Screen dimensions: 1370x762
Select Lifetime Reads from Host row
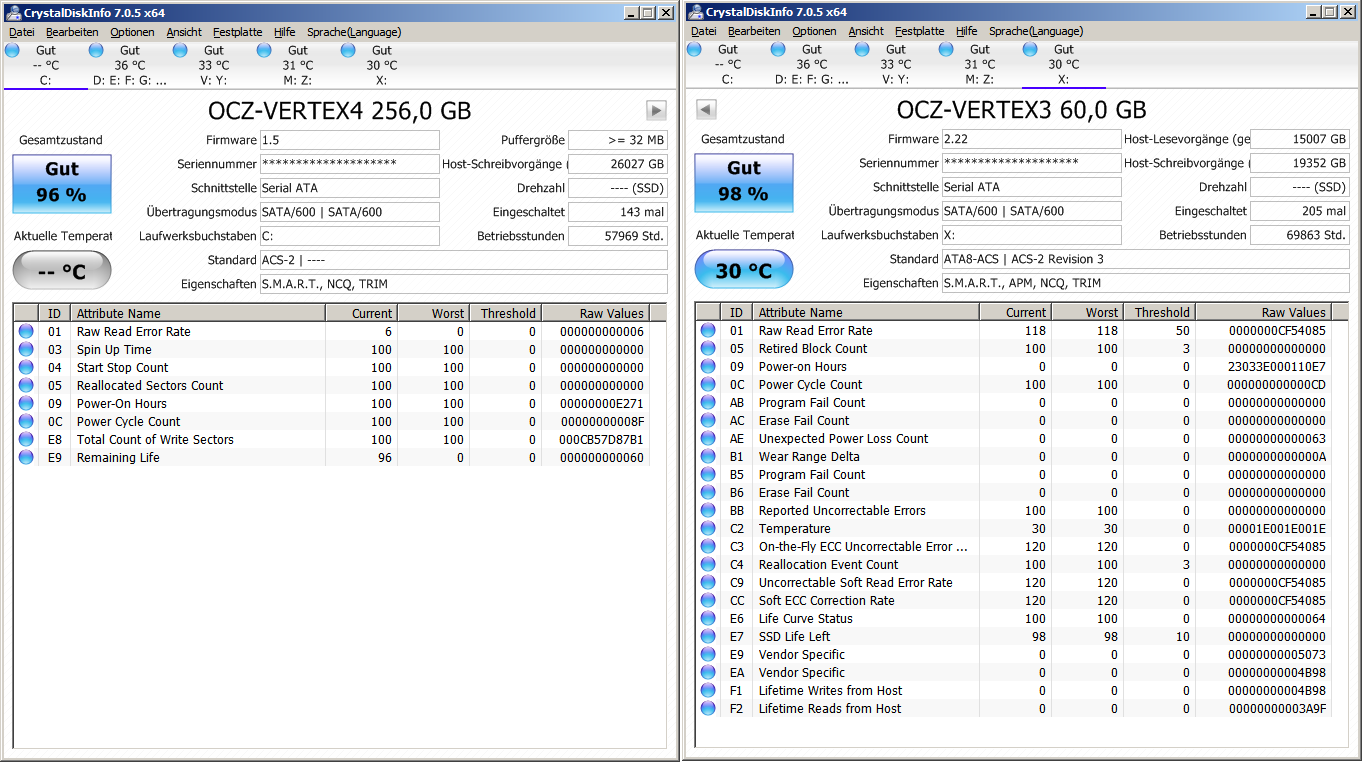1014,708
